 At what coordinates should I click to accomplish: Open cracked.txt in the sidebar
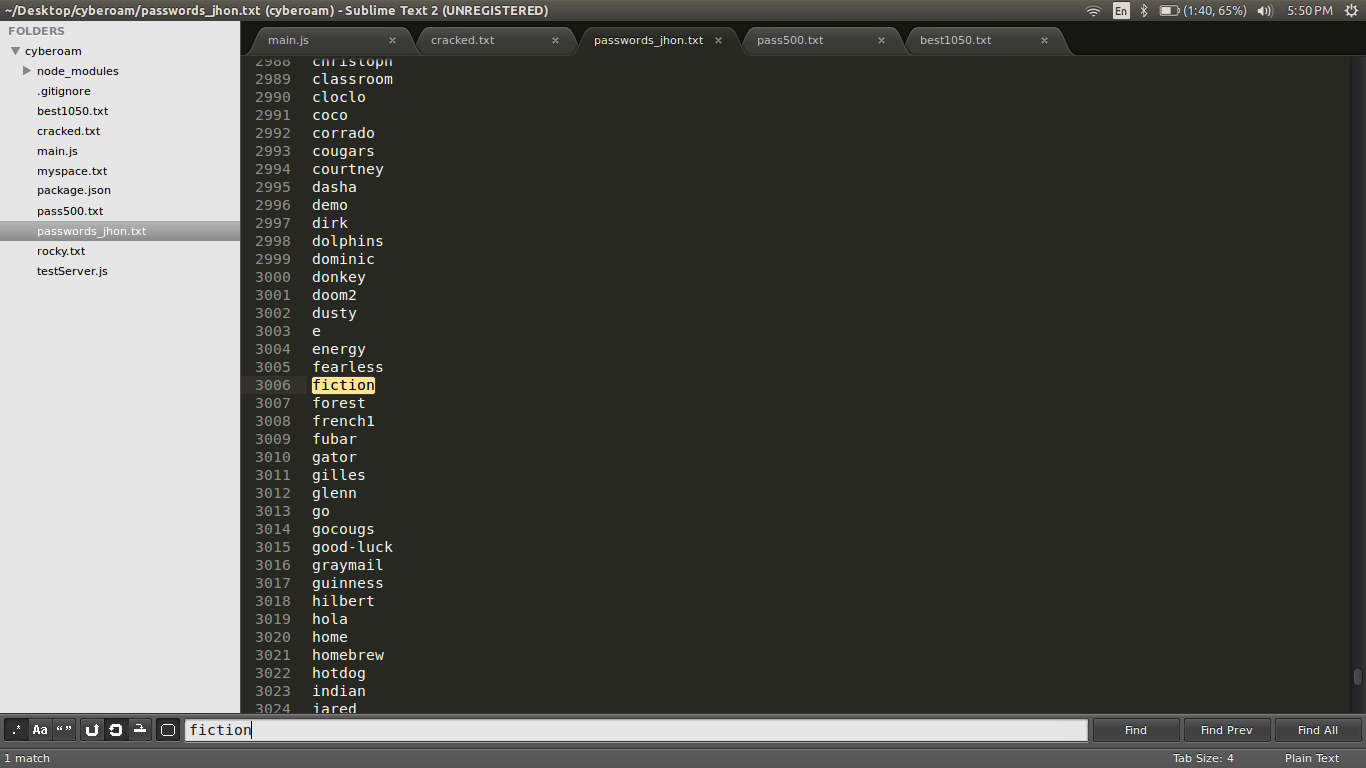pos(68,131)
